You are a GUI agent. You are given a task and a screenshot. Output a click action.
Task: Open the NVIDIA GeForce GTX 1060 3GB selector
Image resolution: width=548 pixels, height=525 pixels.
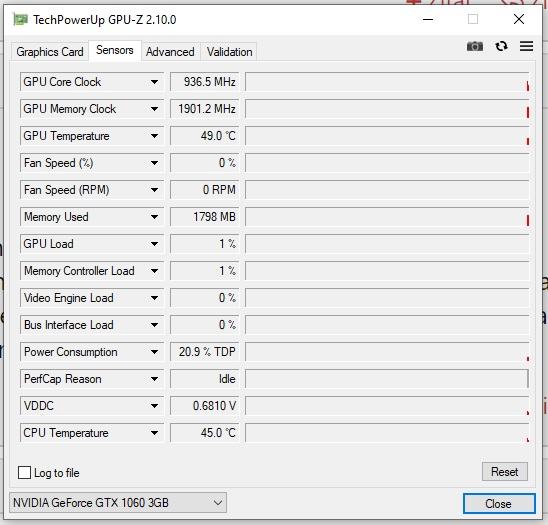click(x=118, y=503)
